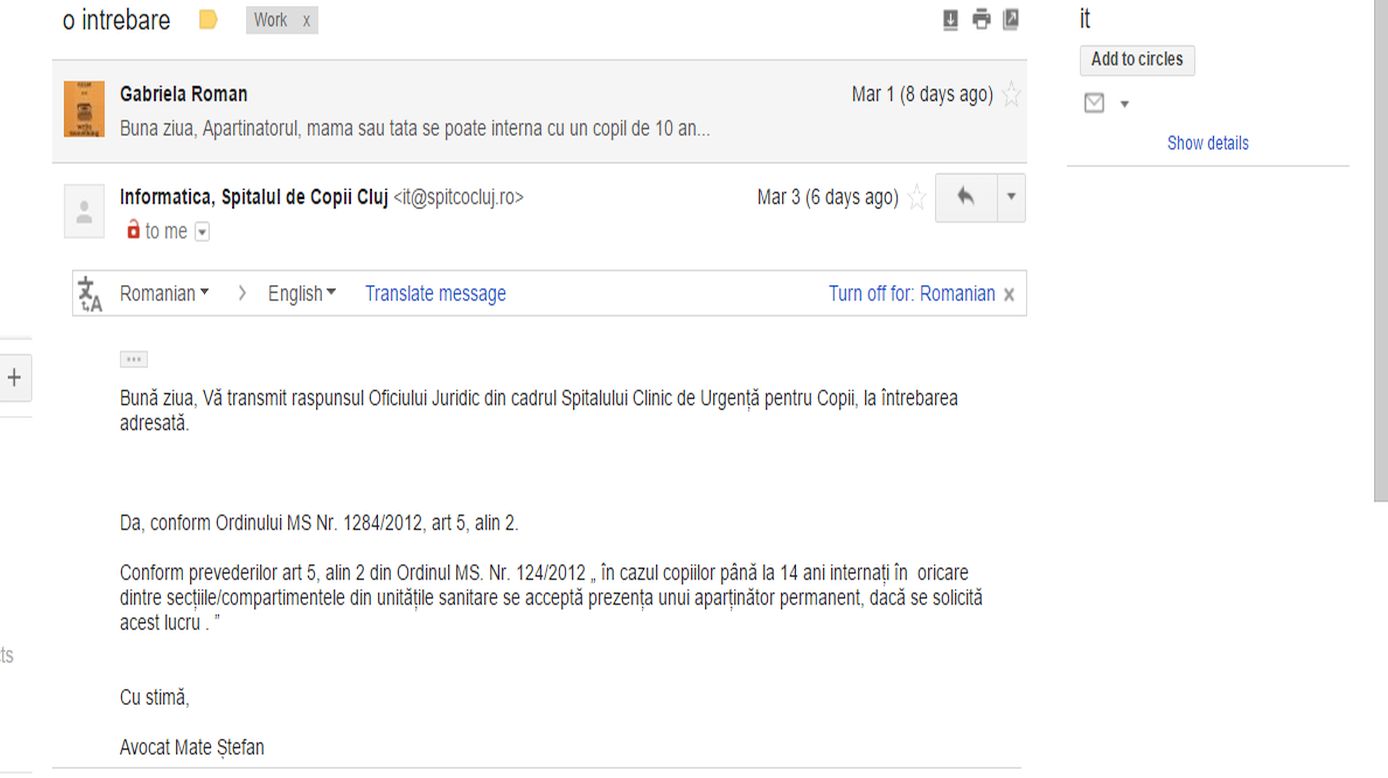This screenshot has height=778, width=1388.
Task: Click Turn off for: Romanian
Action: click(x=912, y=294)
